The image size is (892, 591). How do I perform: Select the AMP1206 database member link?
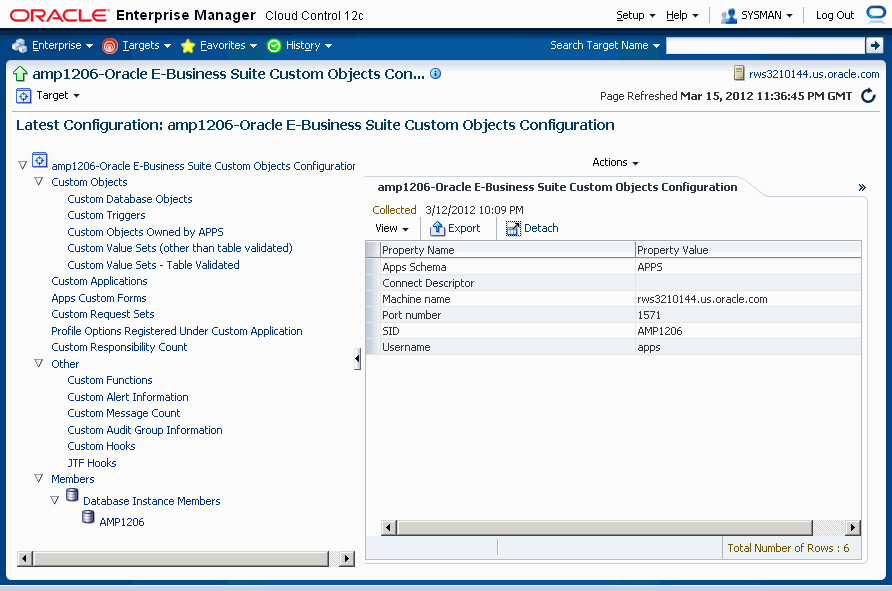tap(122, 522)
